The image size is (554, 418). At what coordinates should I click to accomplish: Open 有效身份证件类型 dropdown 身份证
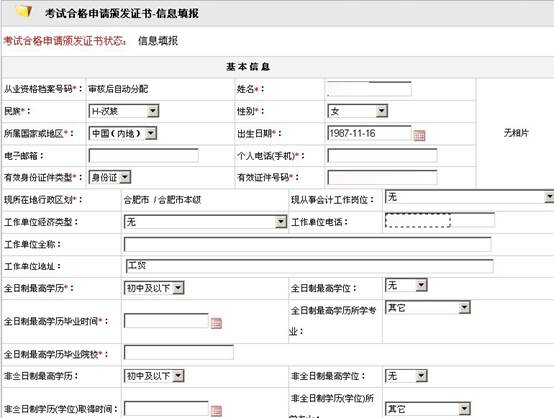click(x=110, y=177)
